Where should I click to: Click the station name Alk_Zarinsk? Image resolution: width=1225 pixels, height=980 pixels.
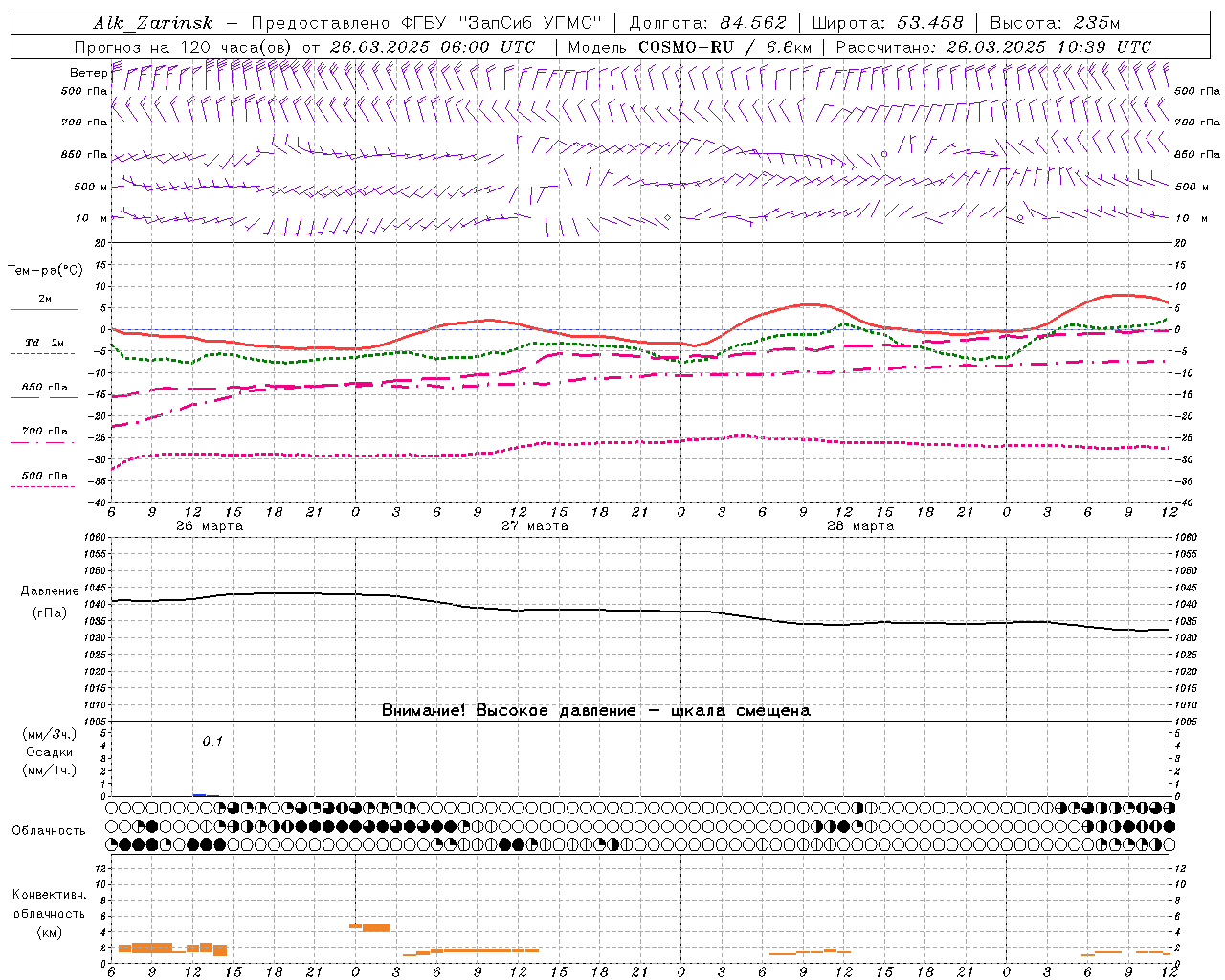(x=153, y=23)
